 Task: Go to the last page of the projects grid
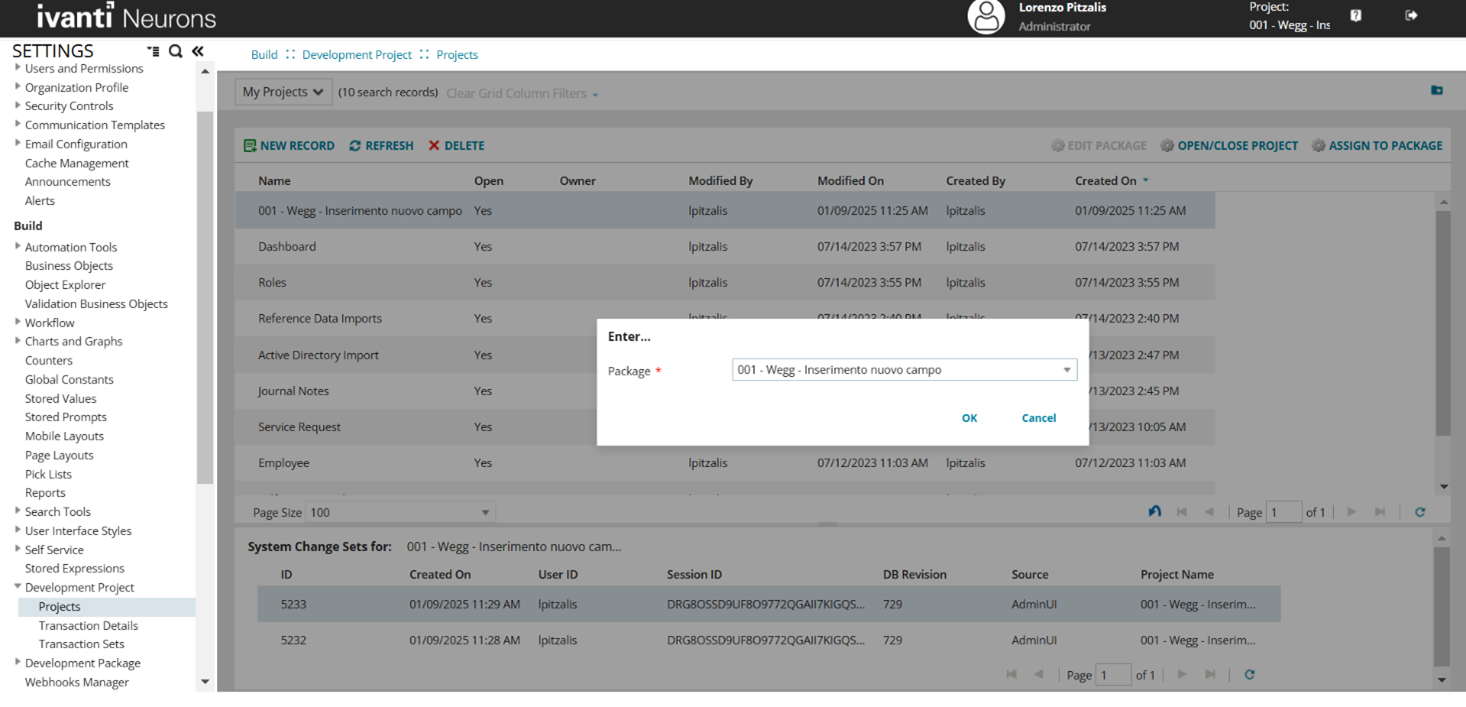click(x=1380, y=512)
